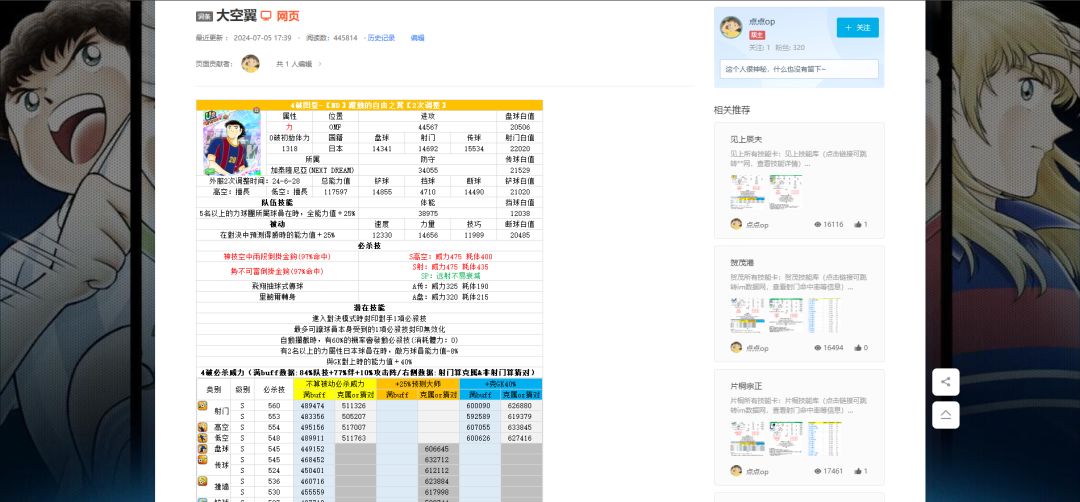Viewport: 1080px width, 502px height.
Task: Click the 版主 moderator badge
Action: [x=757, y=35]
